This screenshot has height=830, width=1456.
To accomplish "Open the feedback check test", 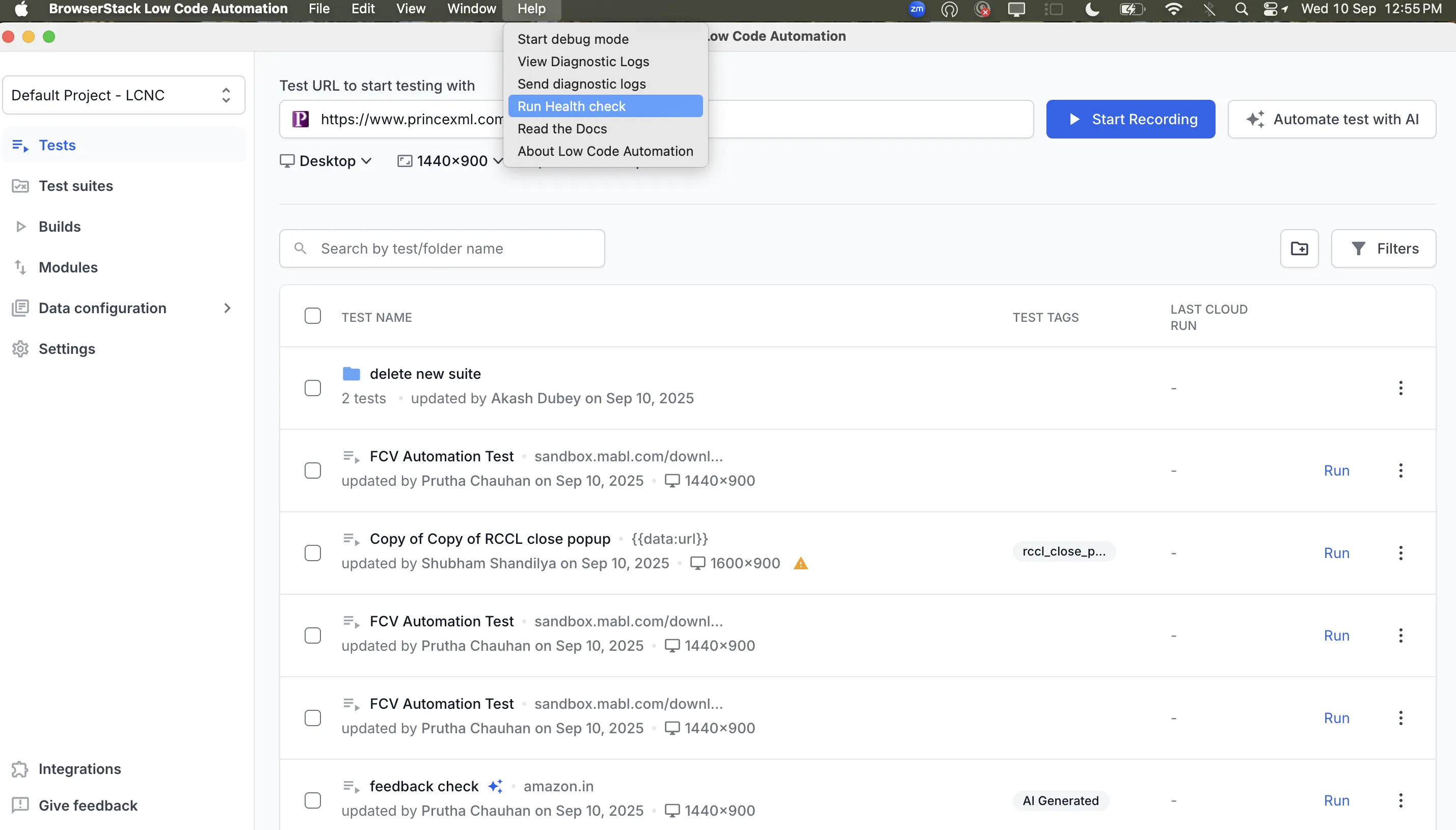I will [x=424, y=786].
